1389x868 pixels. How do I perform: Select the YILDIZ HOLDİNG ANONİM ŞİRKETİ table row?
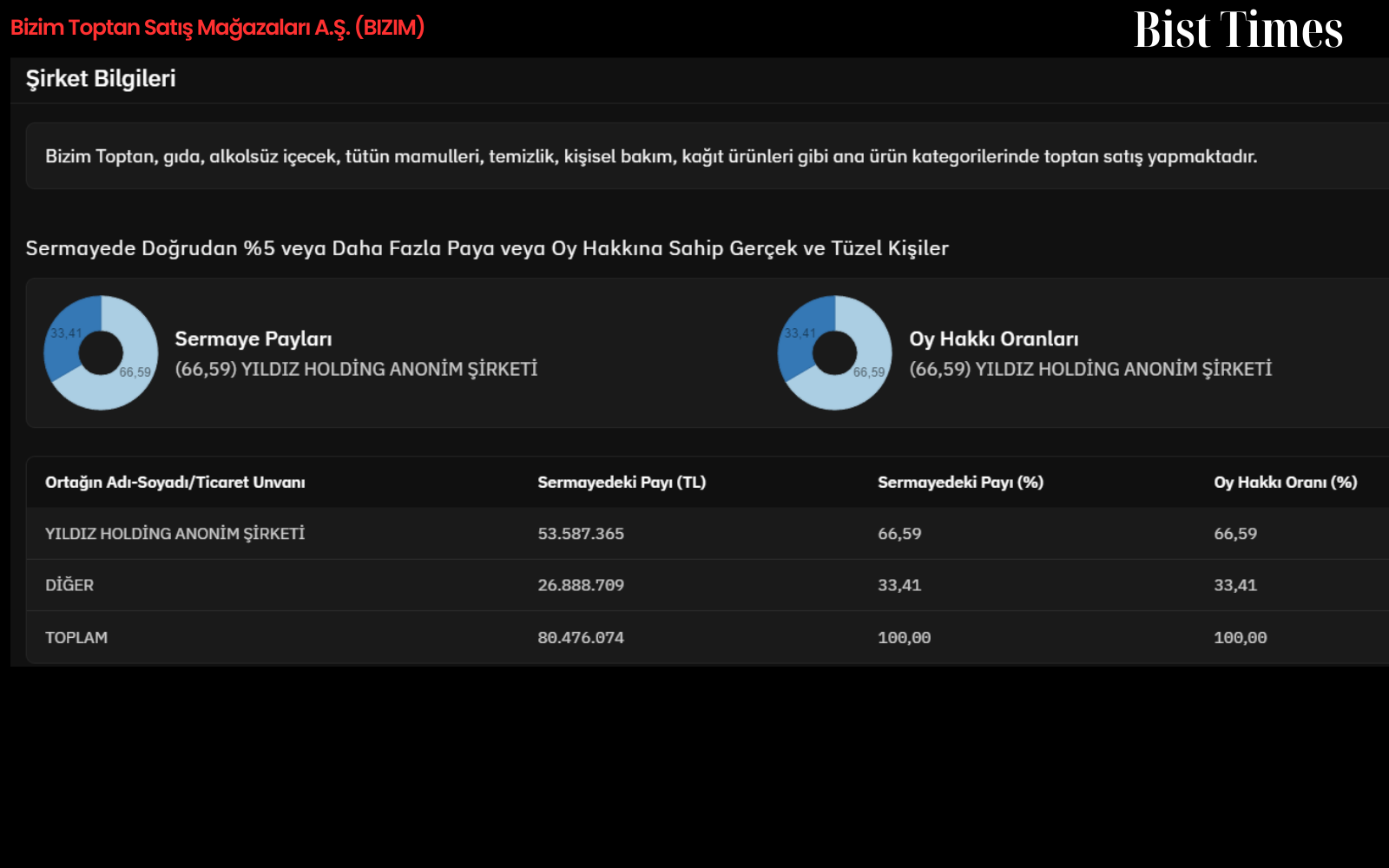pyautogui.click(x=708, y=534)
